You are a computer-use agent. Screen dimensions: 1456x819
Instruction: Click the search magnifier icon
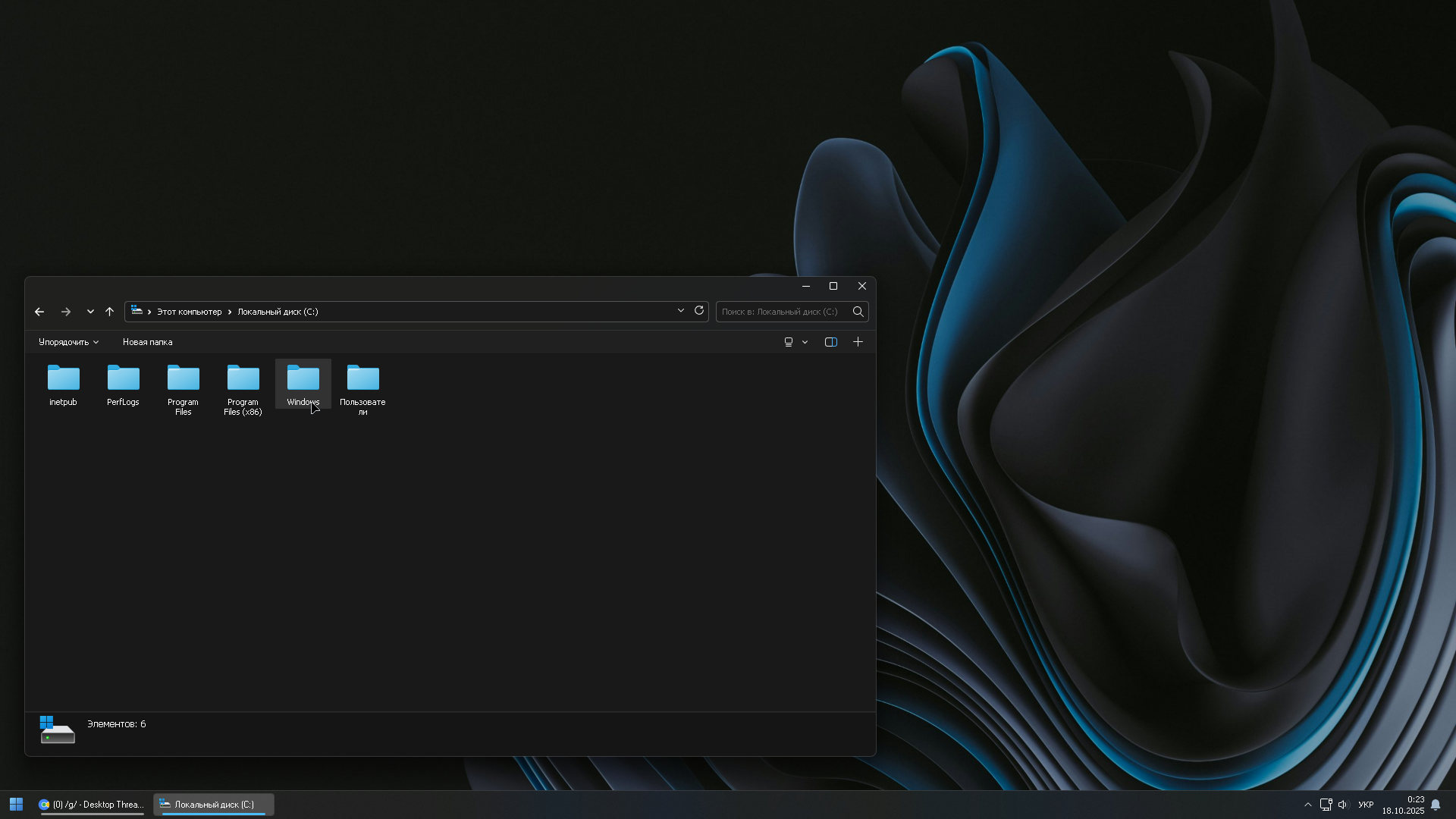click(858, 312)
